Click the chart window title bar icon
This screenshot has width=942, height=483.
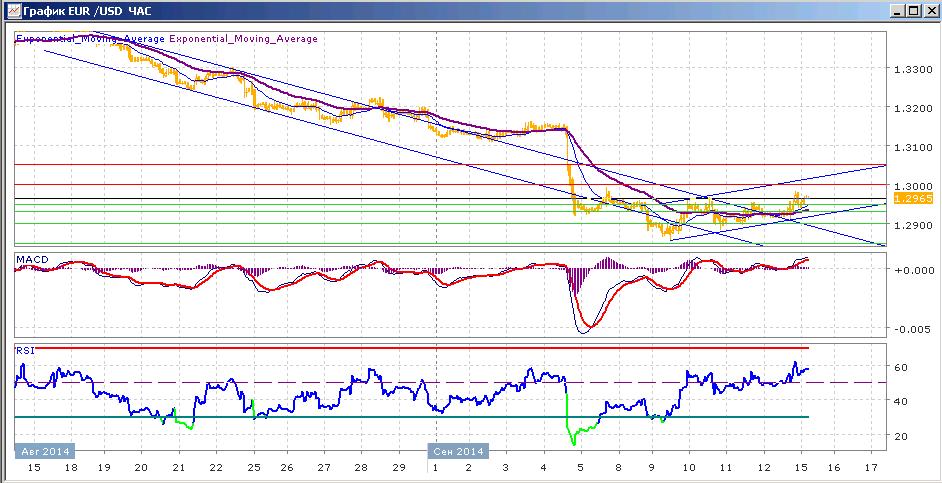(x=13, y=10)
